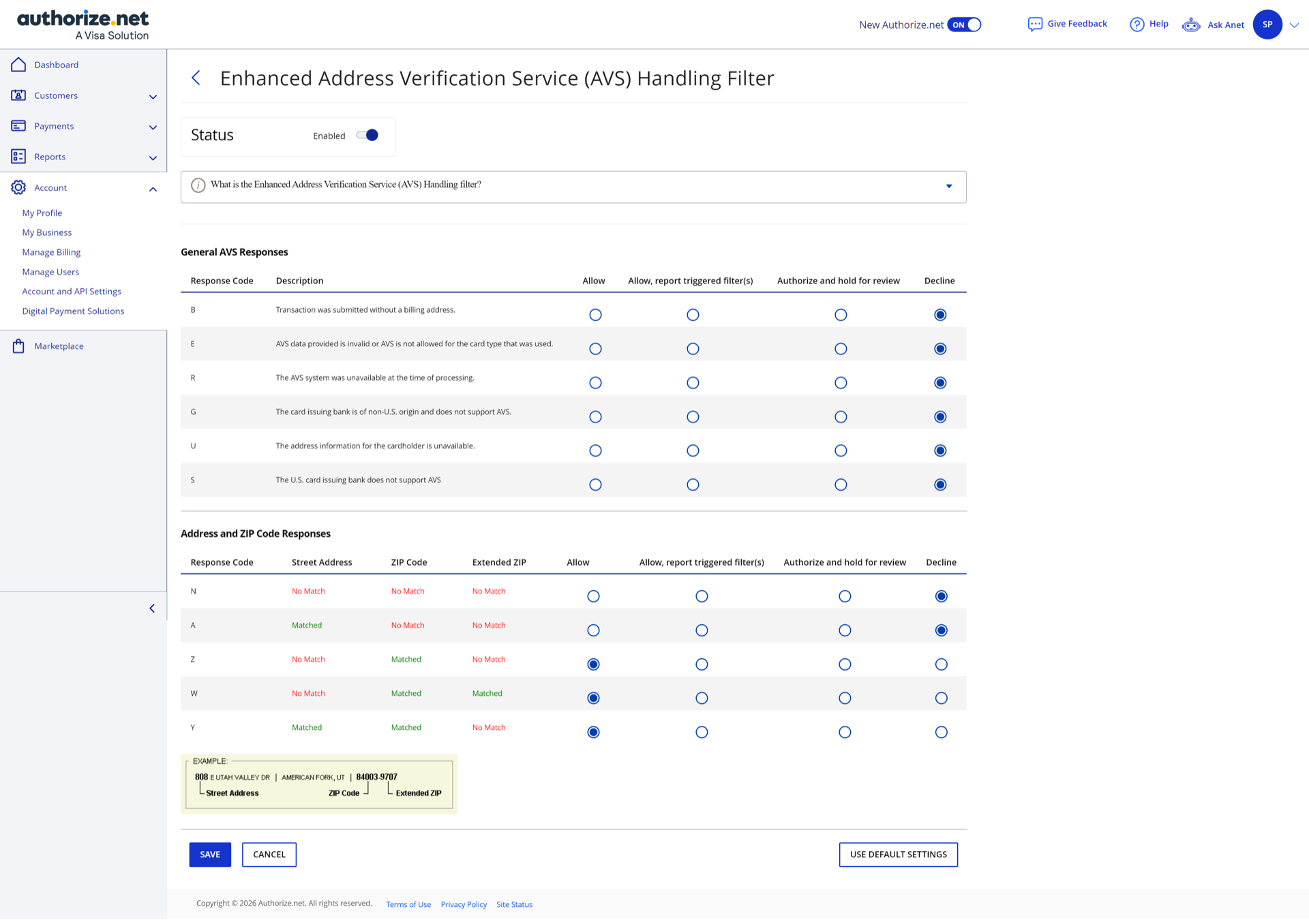Open the Terms of Use link

[408, 905]
